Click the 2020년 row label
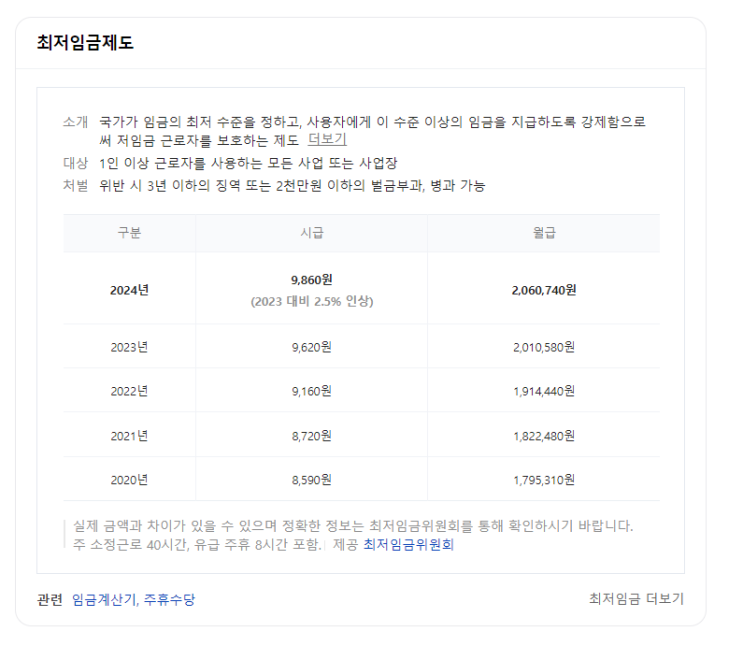 tap(129, 480)
